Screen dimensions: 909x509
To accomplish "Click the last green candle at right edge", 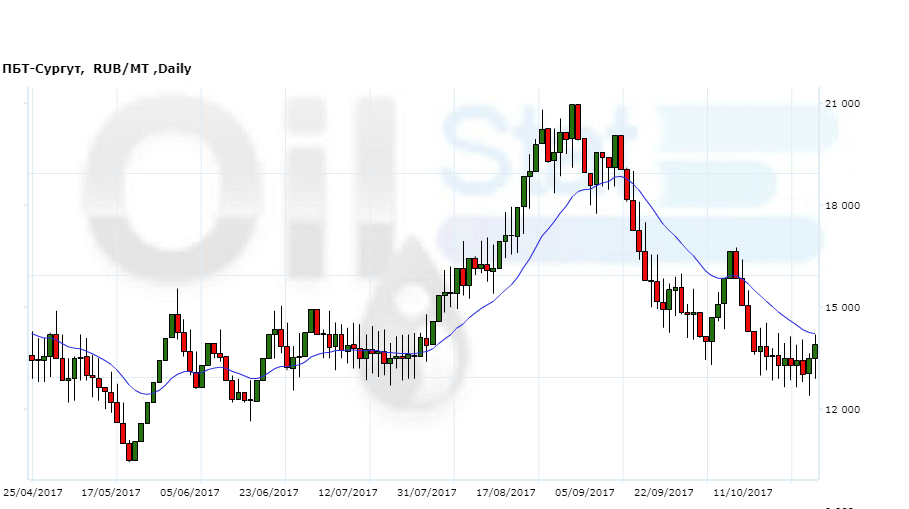I will pos(815,351).
